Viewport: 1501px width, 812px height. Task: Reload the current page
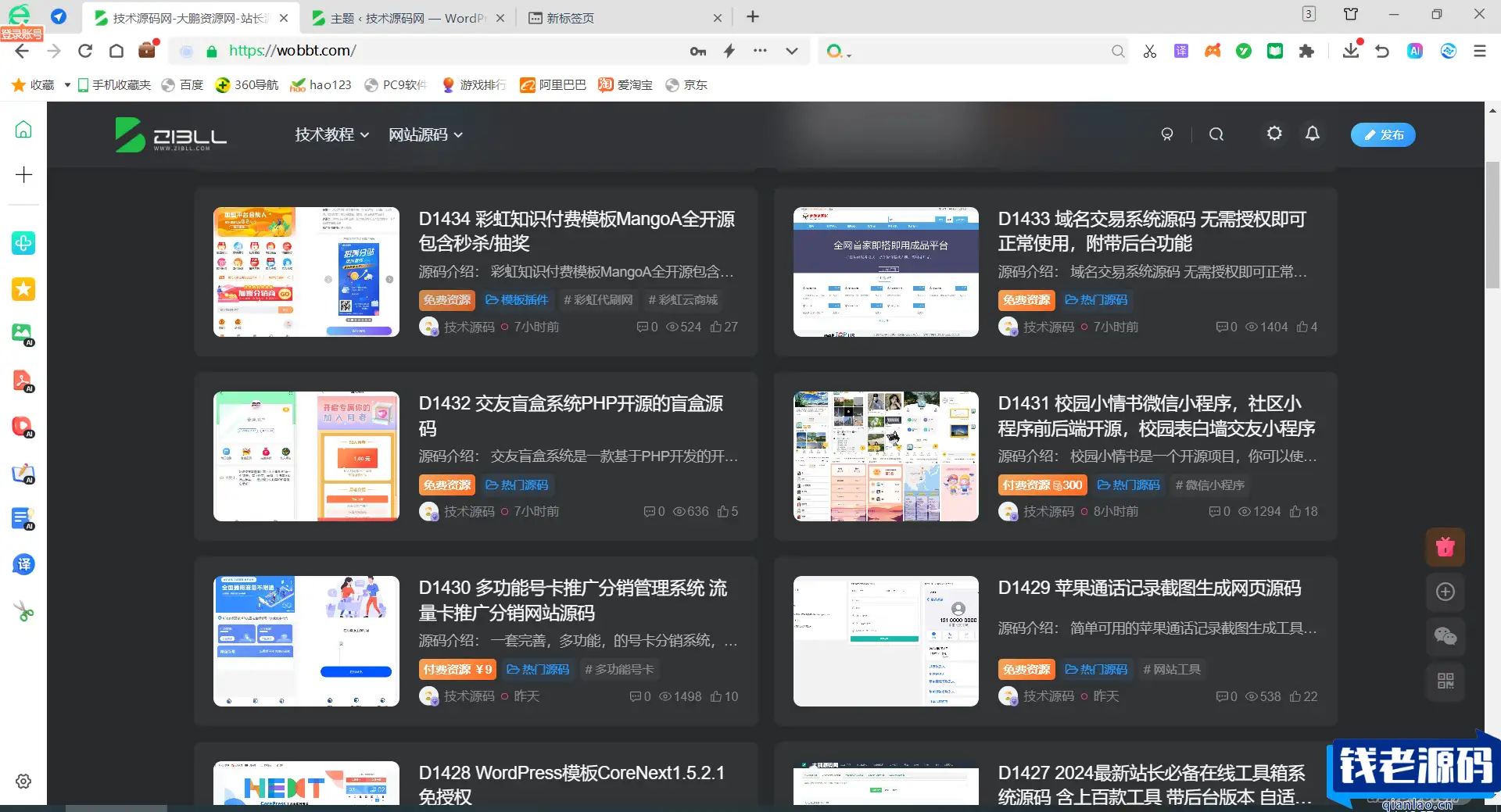pyautogui.click(x=85, y=51)
